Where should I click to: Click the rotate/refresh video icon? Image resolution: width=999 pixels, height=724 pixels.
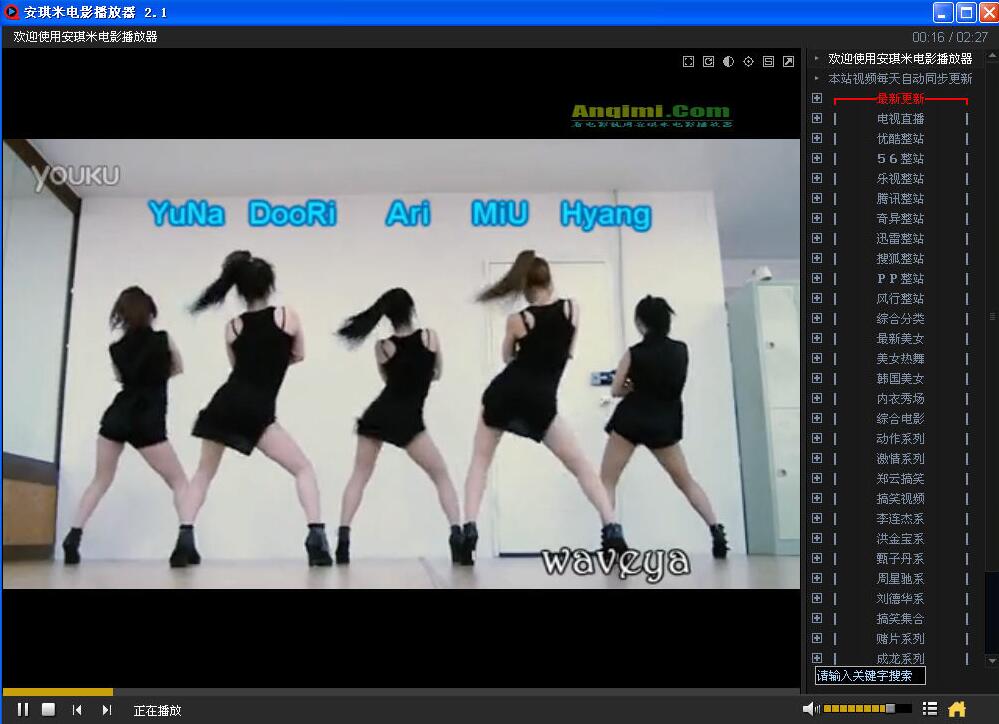pos(708,61)
